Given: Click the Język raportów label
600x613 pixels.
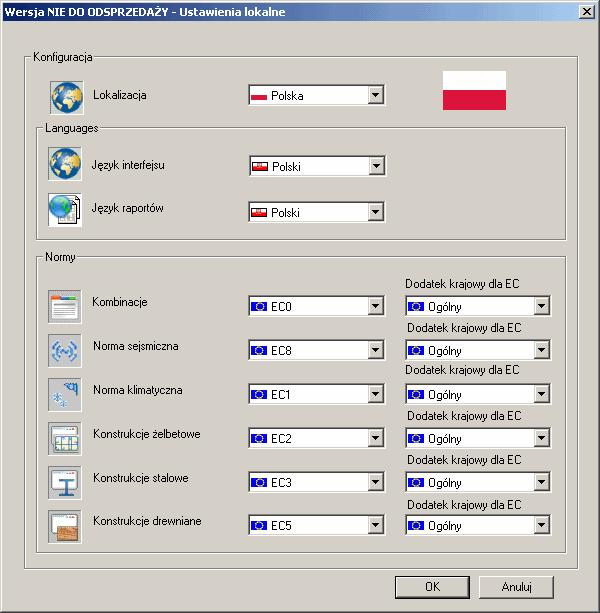Looking at the screenshot, I should click(127, 208).
